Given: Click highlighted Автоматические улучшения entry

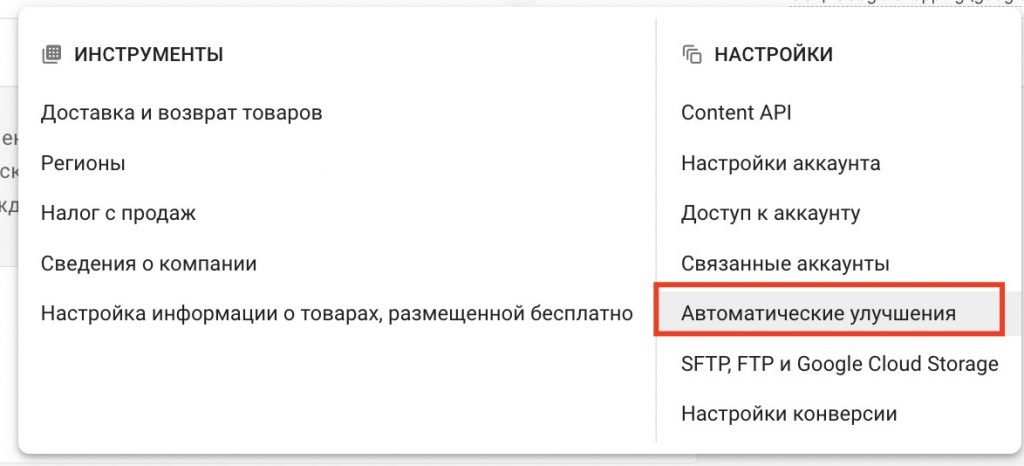Looking at the screenshot, I should coord(829,310).
